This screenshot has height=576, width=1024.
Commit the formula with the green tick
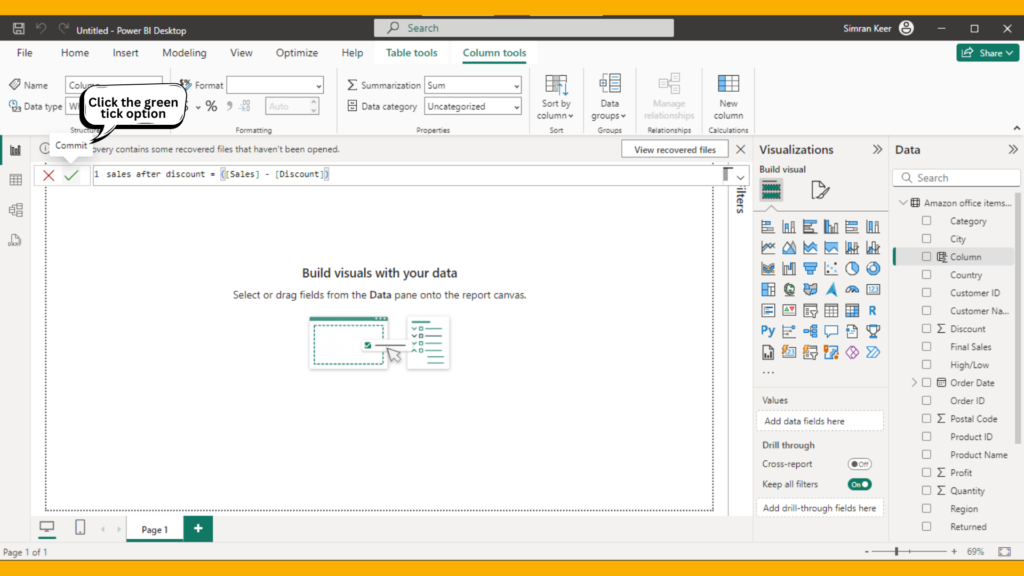click(71, 175)
